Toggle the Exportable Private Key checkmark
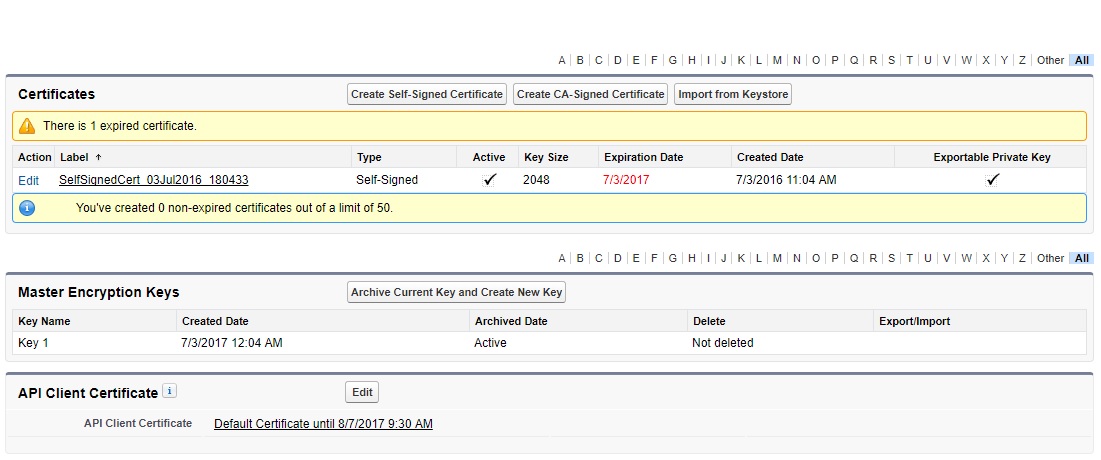This screenshot has height=460, width=1101. point(992,180)
